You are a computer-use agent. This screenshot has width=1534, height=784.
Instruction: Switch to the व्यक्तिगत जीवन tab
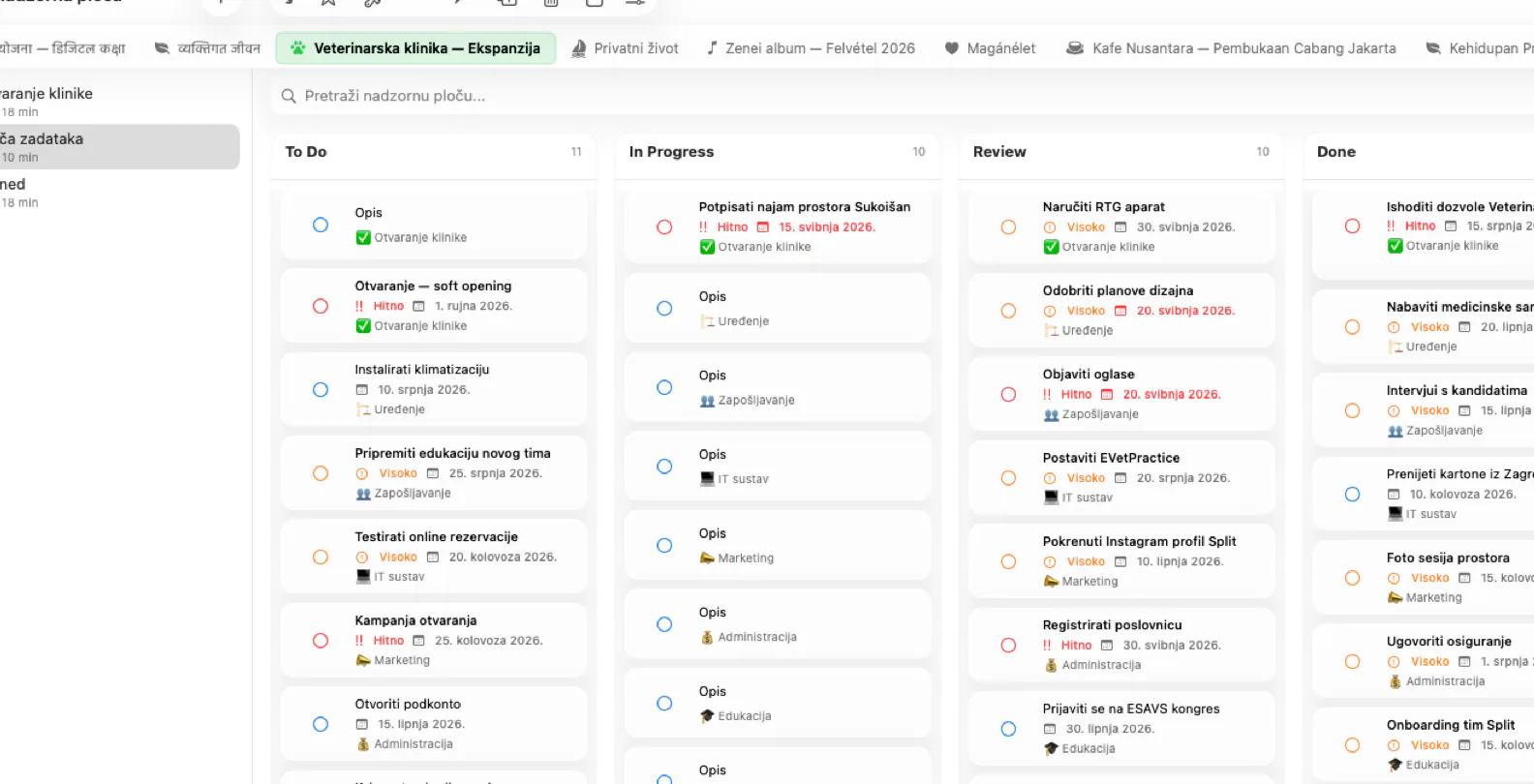pos(208,48)
